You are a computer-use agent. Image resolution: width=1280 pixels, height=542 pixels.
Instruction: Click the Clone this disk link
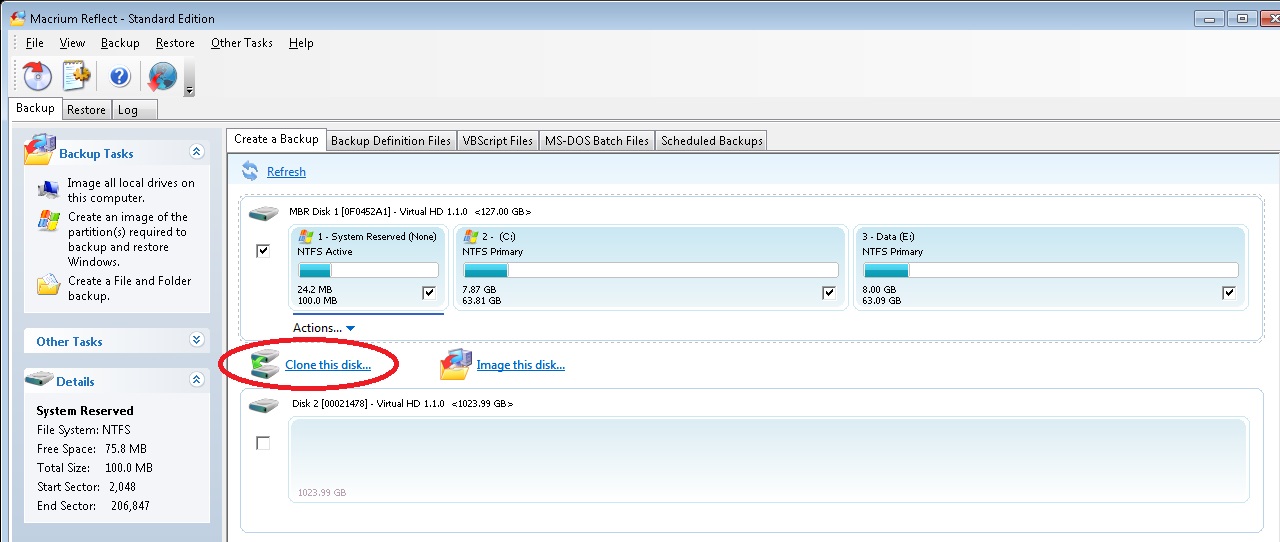tap(328, 365)
